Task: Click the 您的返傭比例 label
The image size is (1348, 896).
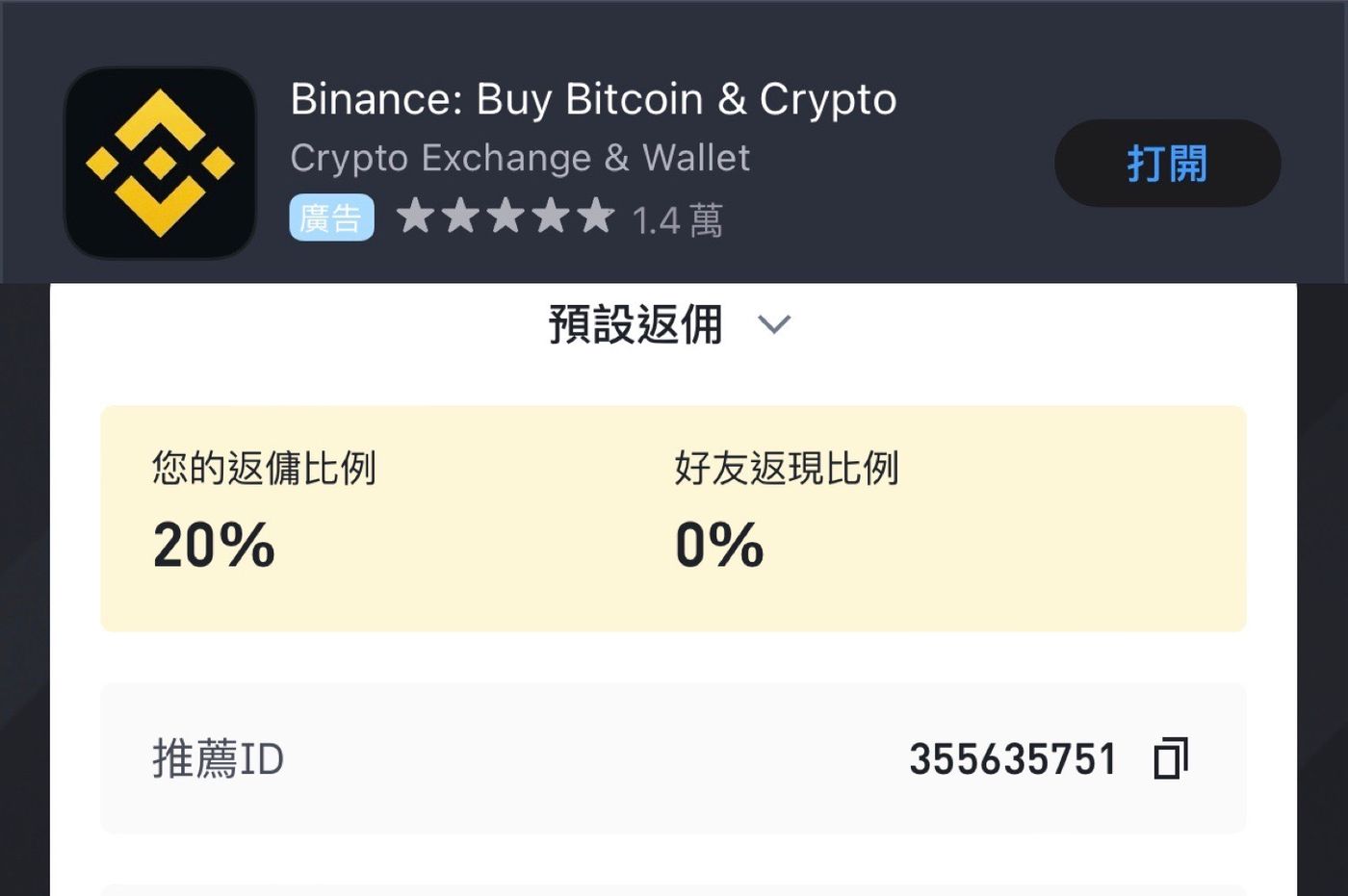Action: click(x=264, y=468)
